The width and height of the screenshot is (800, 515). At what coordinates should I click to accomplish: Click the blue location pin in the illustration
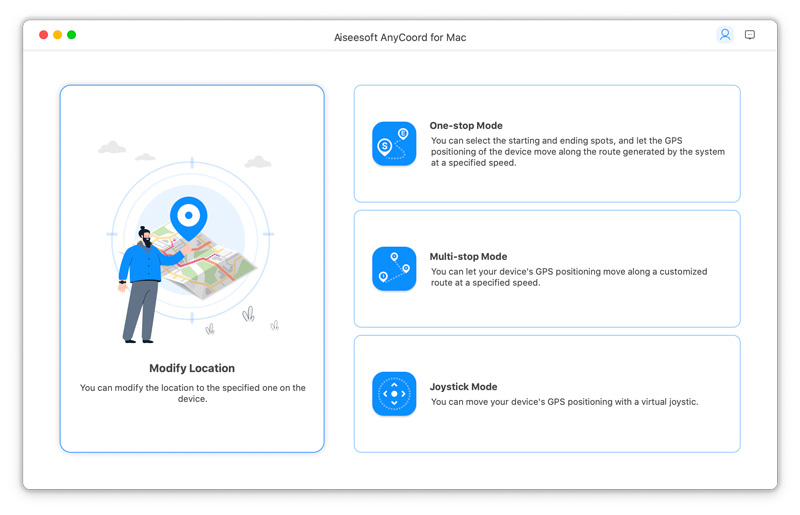click(x=188, y=215)
